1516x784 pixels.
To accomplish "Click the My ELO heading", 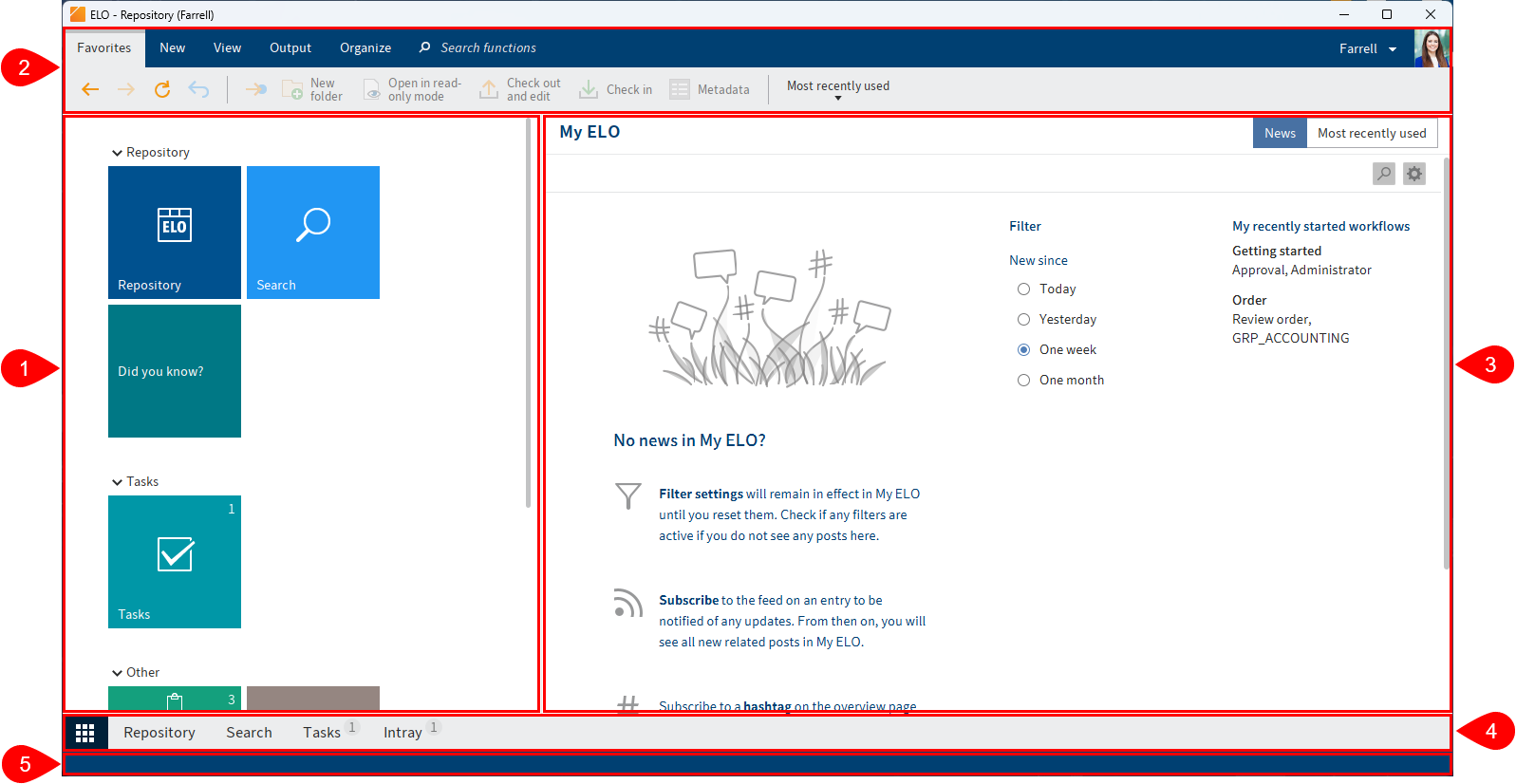I will 590,133.
